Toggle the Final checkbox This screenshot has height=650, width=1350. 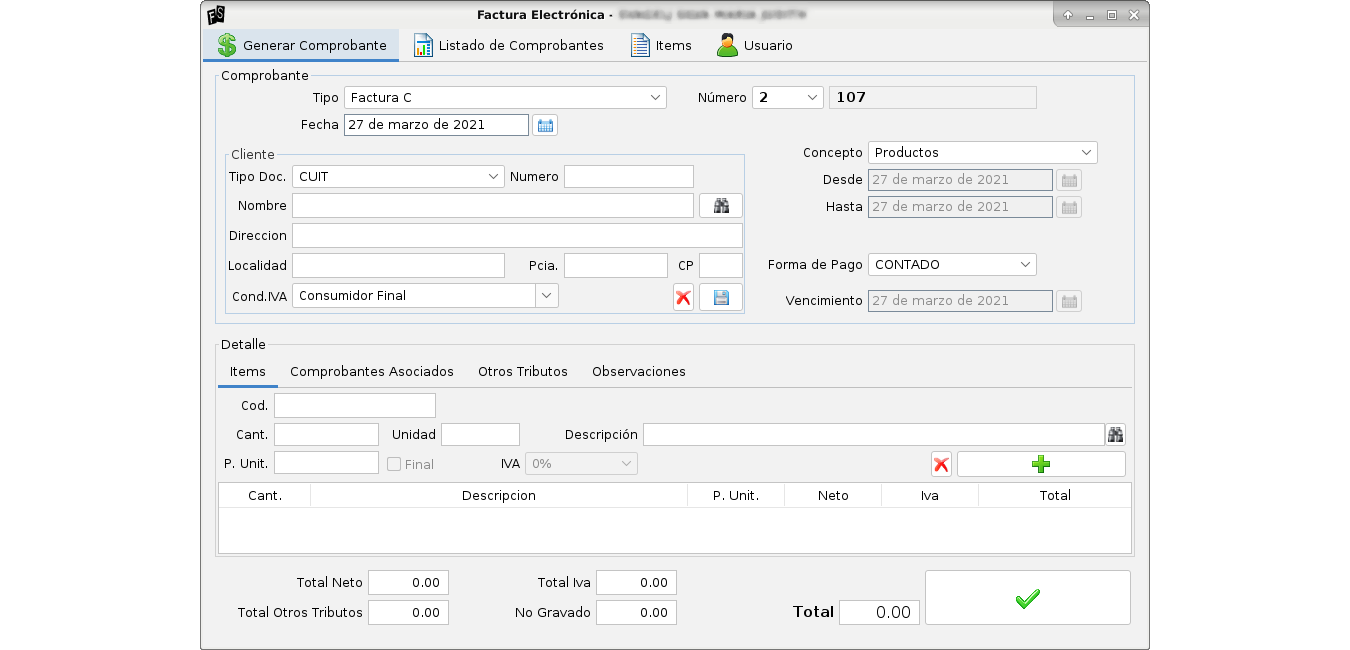[394, 464]
